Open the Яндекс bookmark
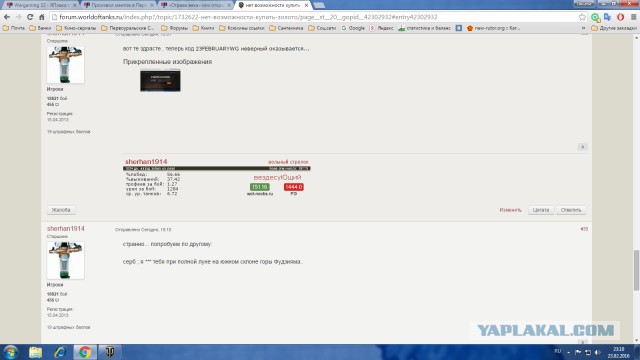 [381, 28]
